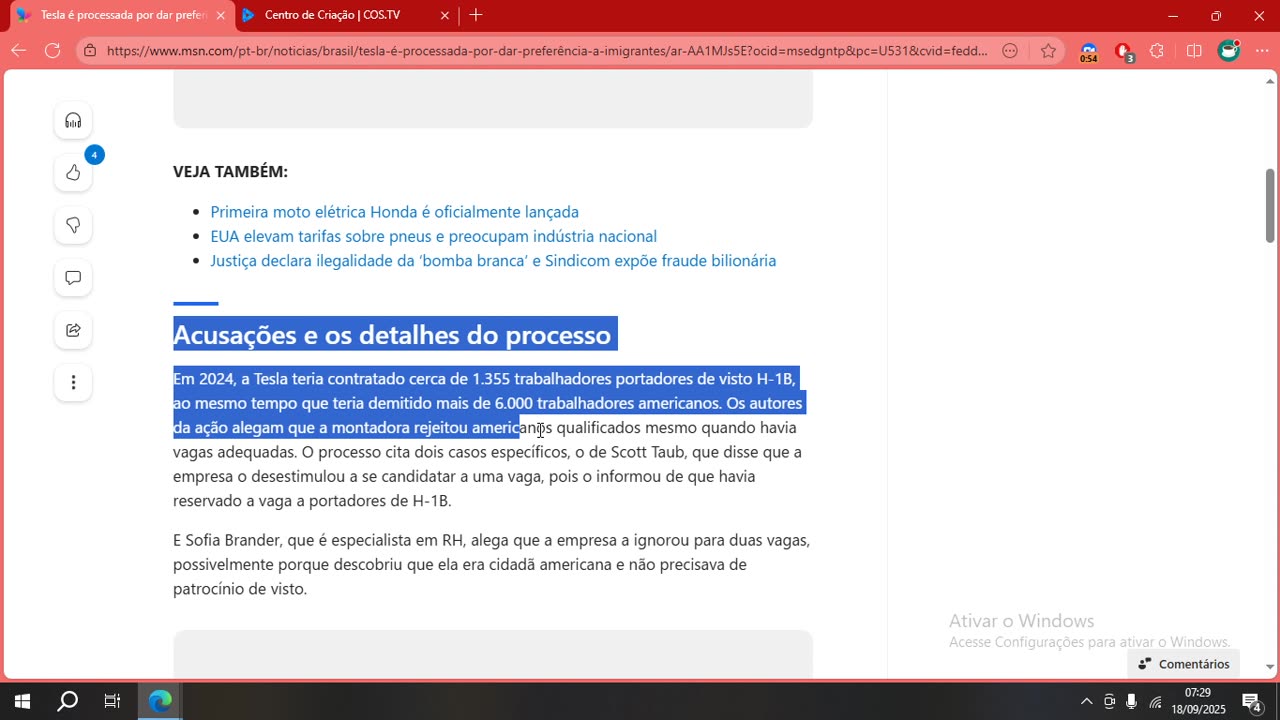The width and height of the screenshot is (1280, 720).
Task: Click the like count badge 4
Action: (x=94, y=155)
